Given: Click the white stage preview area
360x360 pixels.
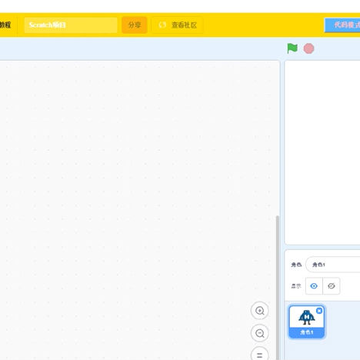Looking at the screenshot, I should coord(322,152).
